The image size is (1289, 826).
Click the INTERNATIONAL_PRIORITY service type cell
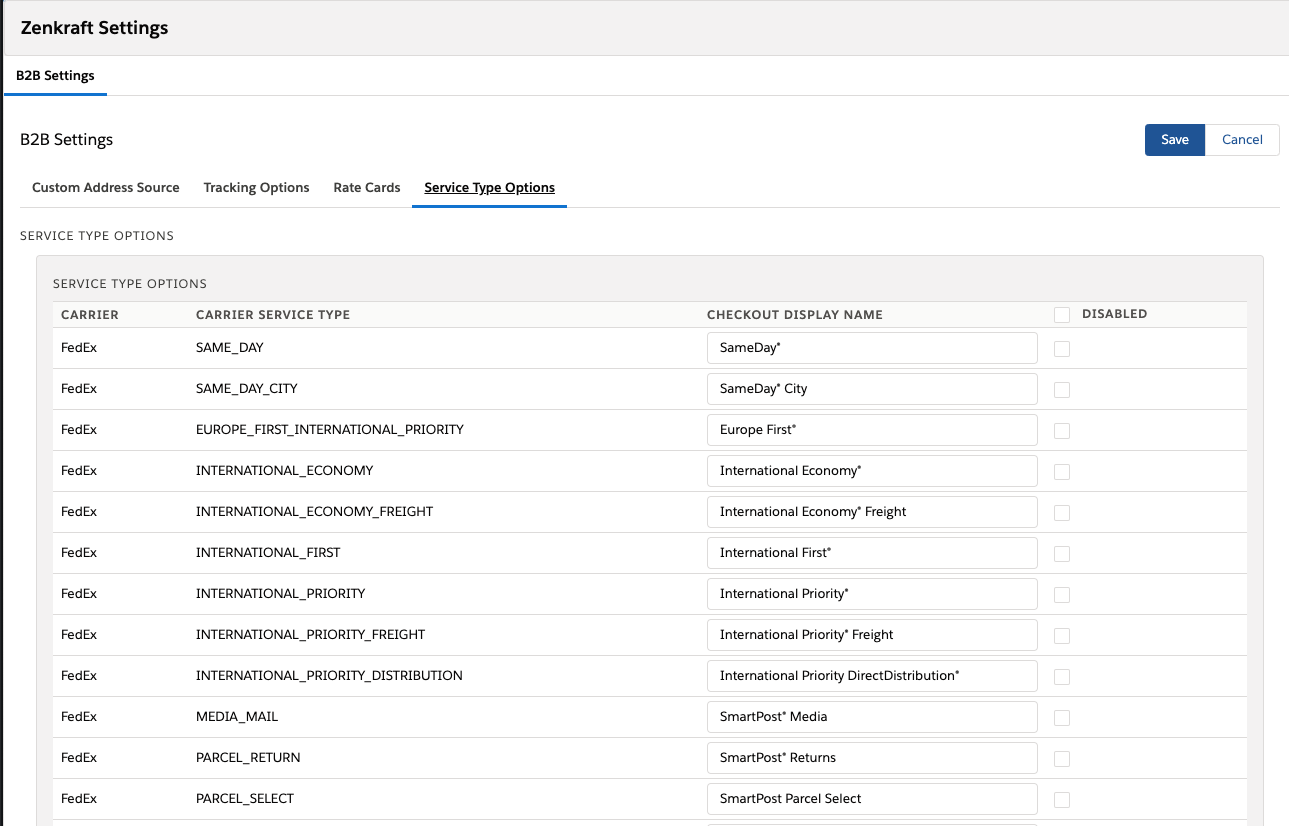[x=281, y=593]
